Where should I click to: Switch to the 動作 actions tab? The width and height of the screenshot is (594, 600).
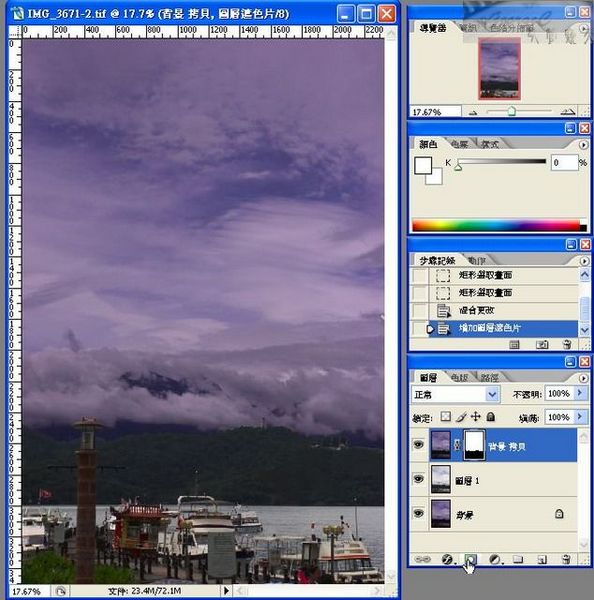coord(477,261)
